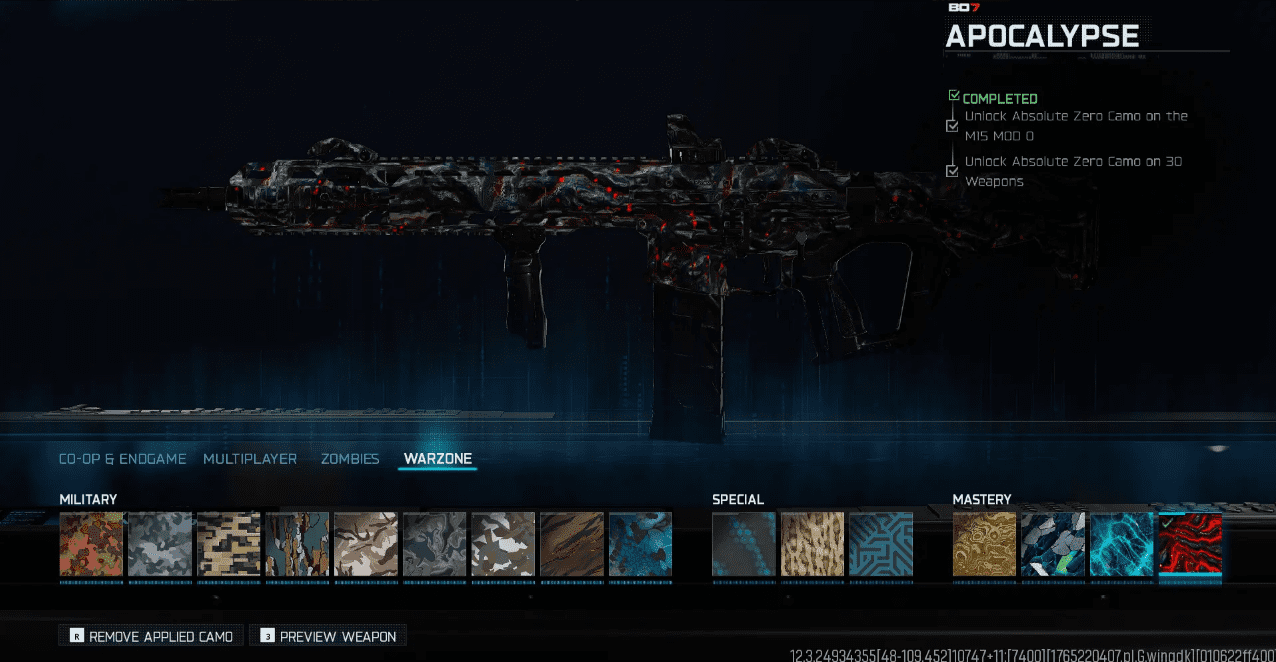Select the golden swirl Mastery camo

[x=984, y=545]
